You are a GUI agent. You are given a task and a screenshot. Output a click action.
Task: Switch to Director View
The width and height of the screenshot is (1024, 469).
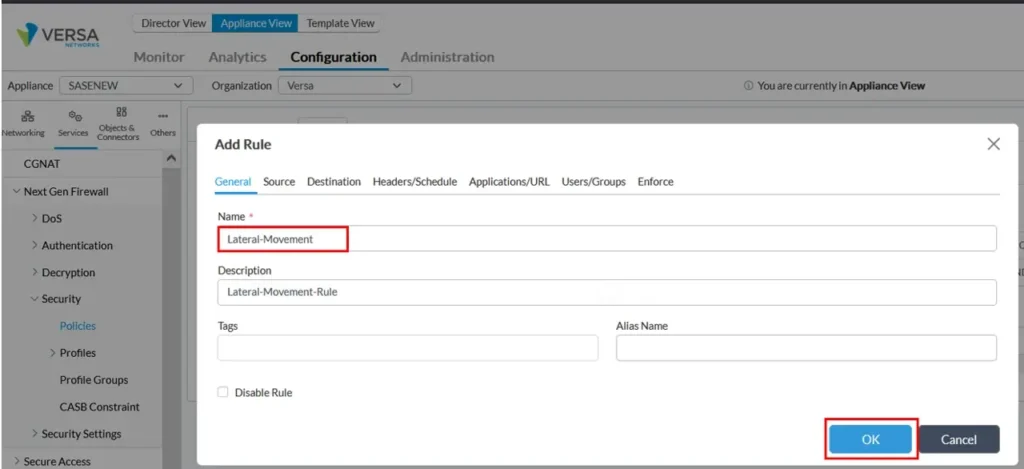tap(175, 23)
